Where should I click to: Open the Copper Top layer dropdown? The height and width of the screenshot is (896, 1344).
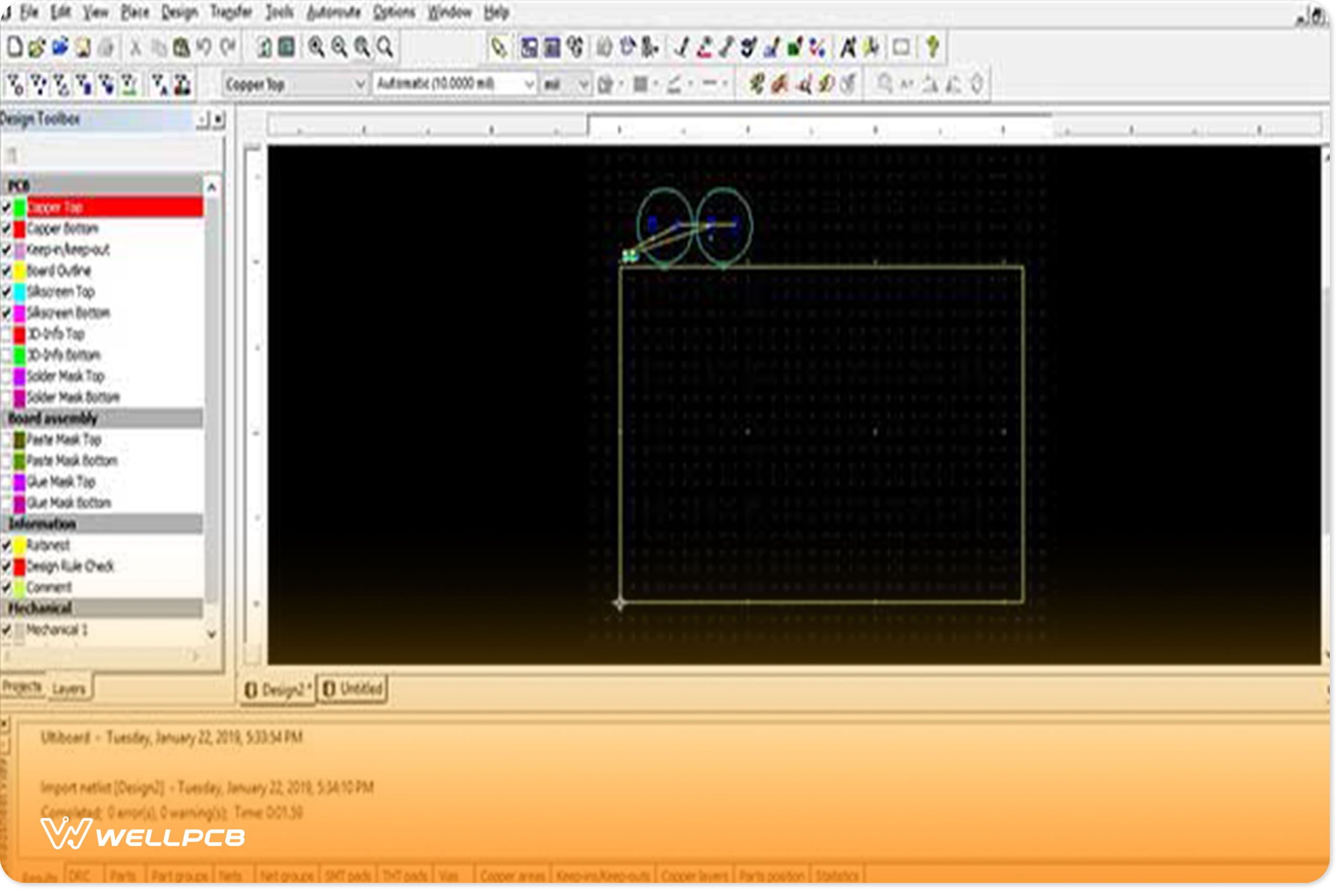coord(361,83)
